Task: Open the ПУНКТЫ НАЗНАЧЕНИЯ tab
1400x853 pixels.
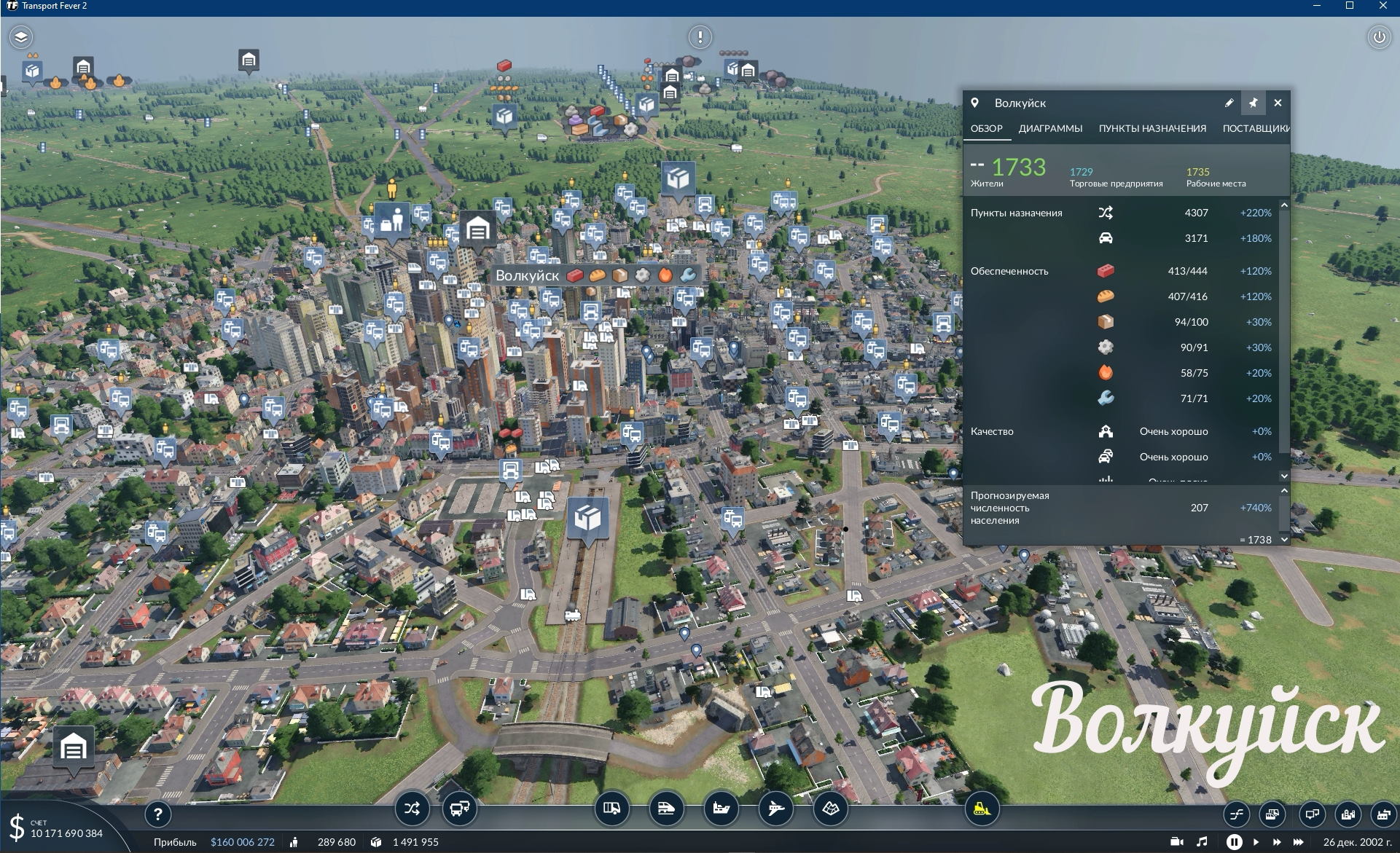Action: coord(1152,128)
